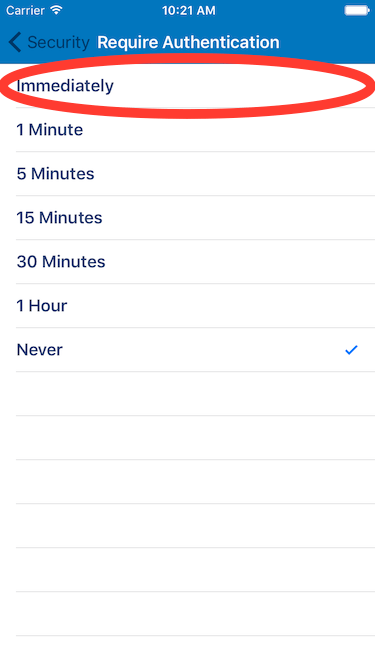The height and width of the screenshot is (667, 375).
Task: Select Never authentication option
Action: (x=188, y=350)
